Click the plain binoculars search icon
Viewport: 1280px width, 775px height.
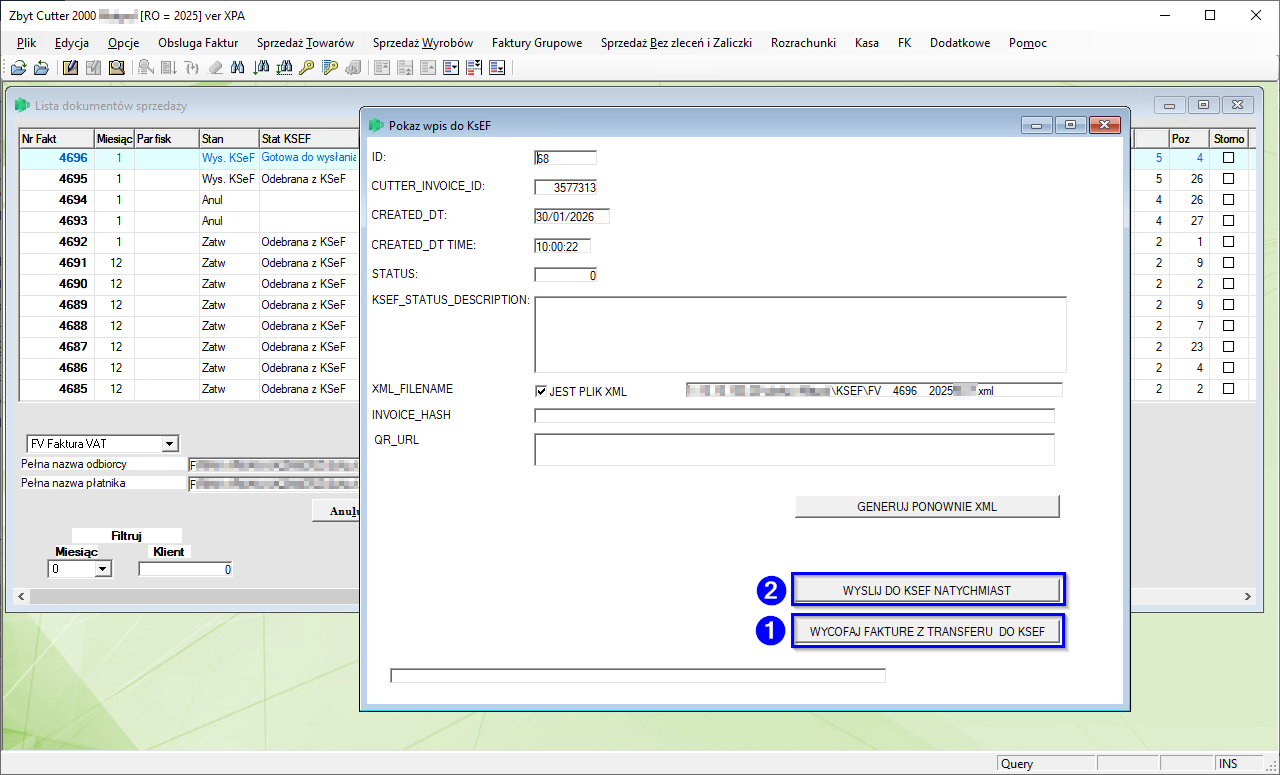click(x=237, y=68)
